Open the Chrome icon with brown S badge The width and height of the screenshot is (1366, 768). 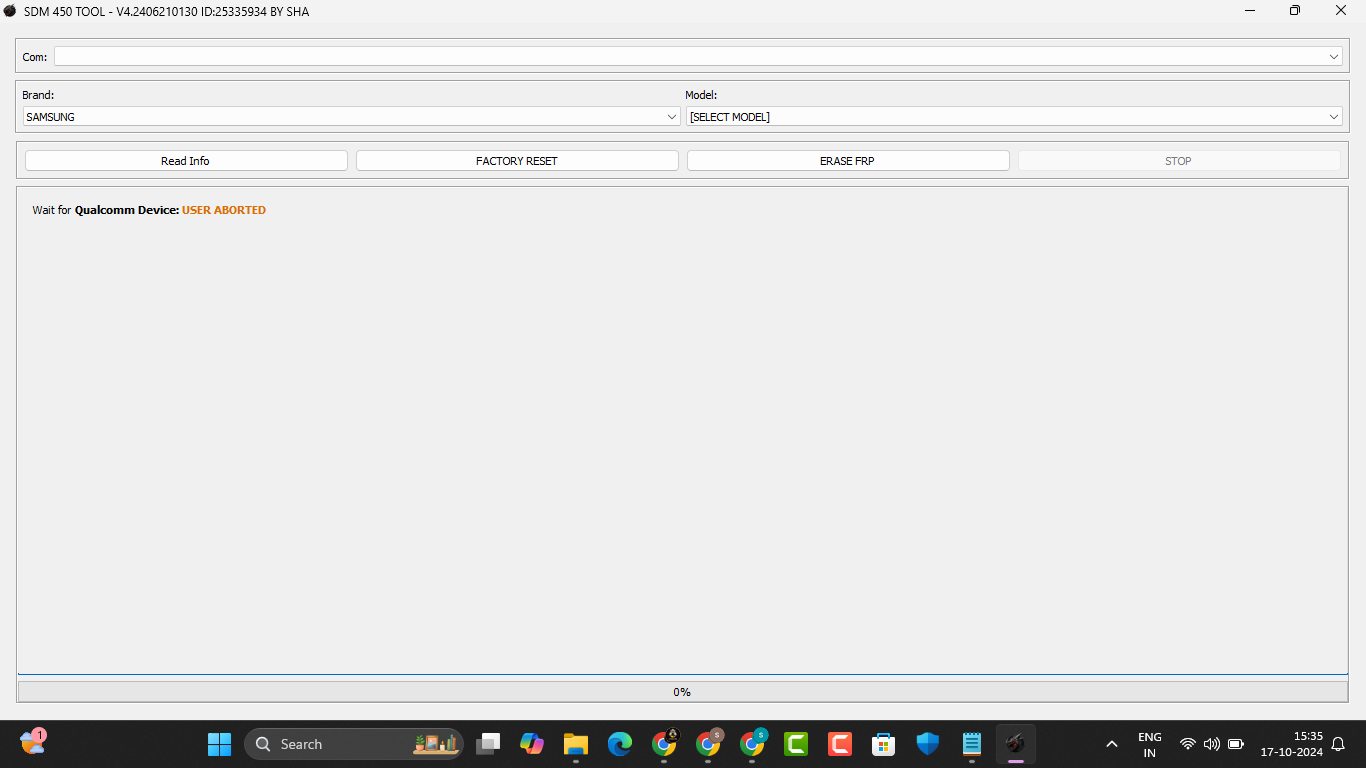[x=708, y=744]
